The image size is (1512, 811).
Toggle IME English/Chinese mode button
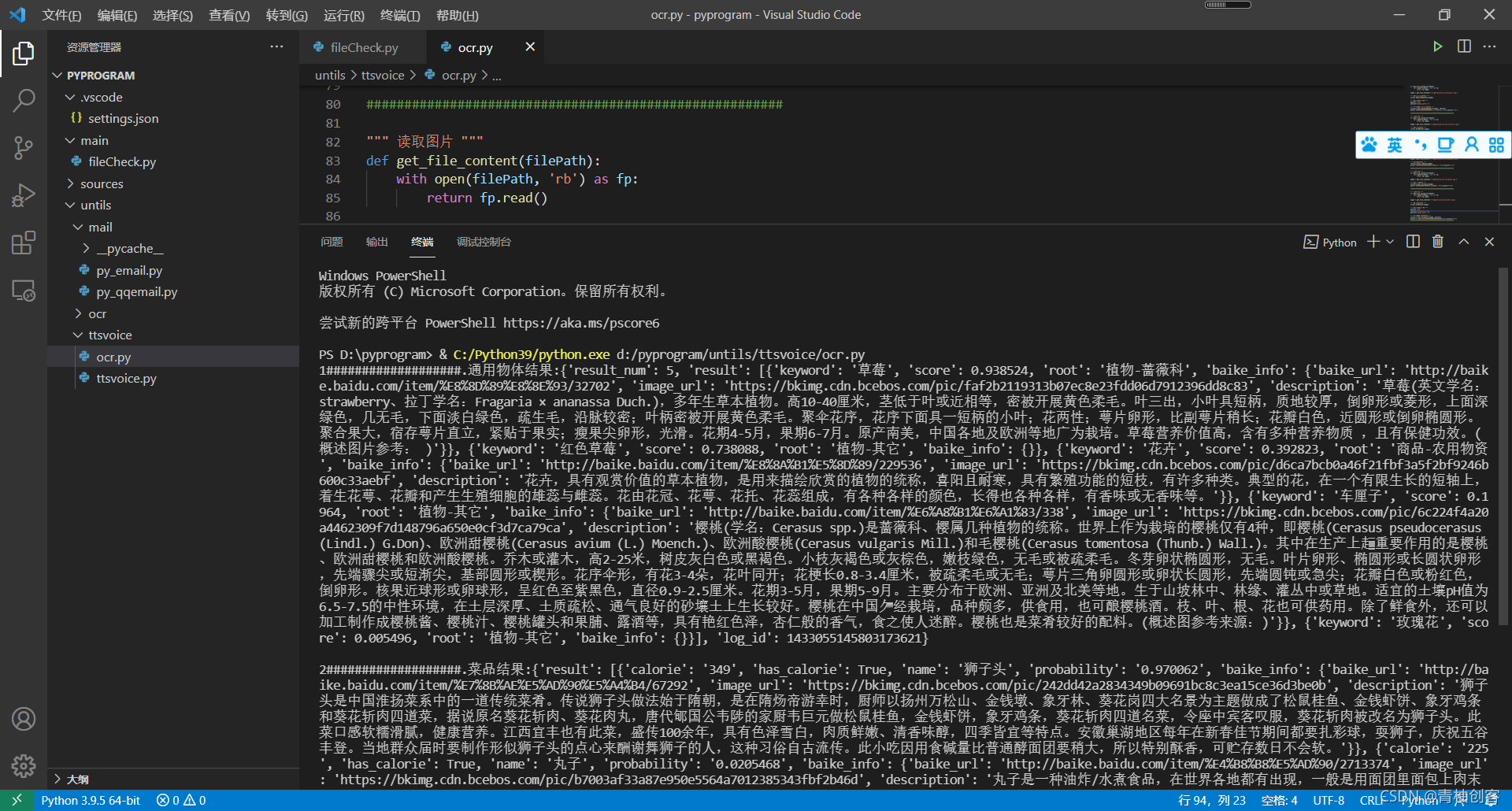point(1395,145)
